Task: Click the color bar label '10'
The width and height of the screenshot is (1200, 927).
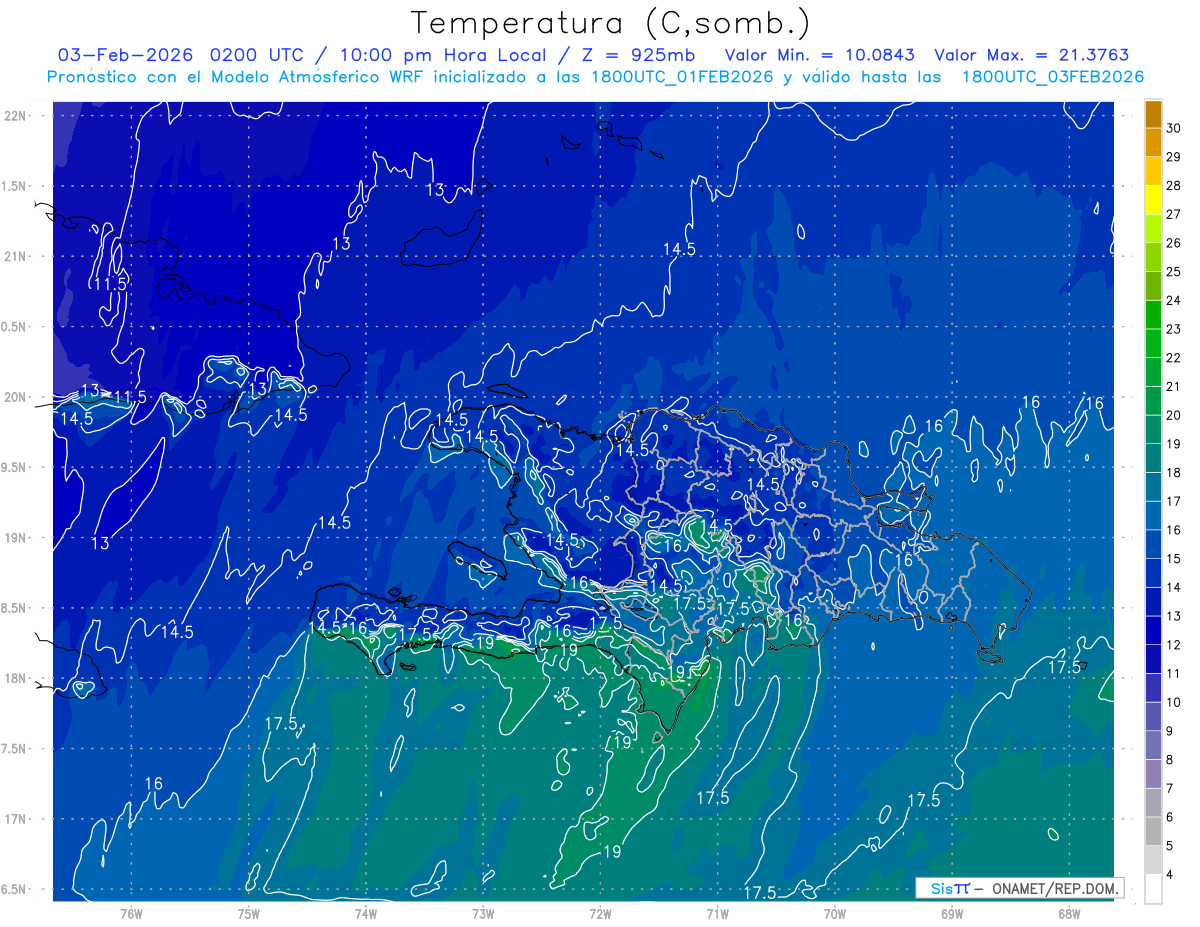Action: pos(1173,702)
